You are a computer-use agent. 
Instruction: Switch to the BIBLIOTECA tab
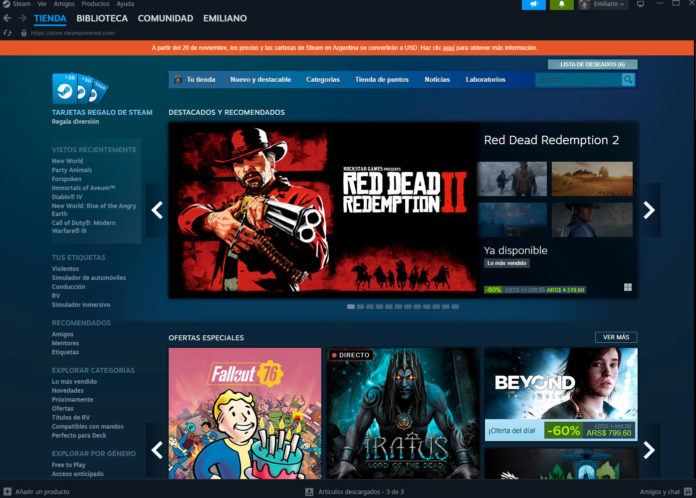tap(102, 18)
